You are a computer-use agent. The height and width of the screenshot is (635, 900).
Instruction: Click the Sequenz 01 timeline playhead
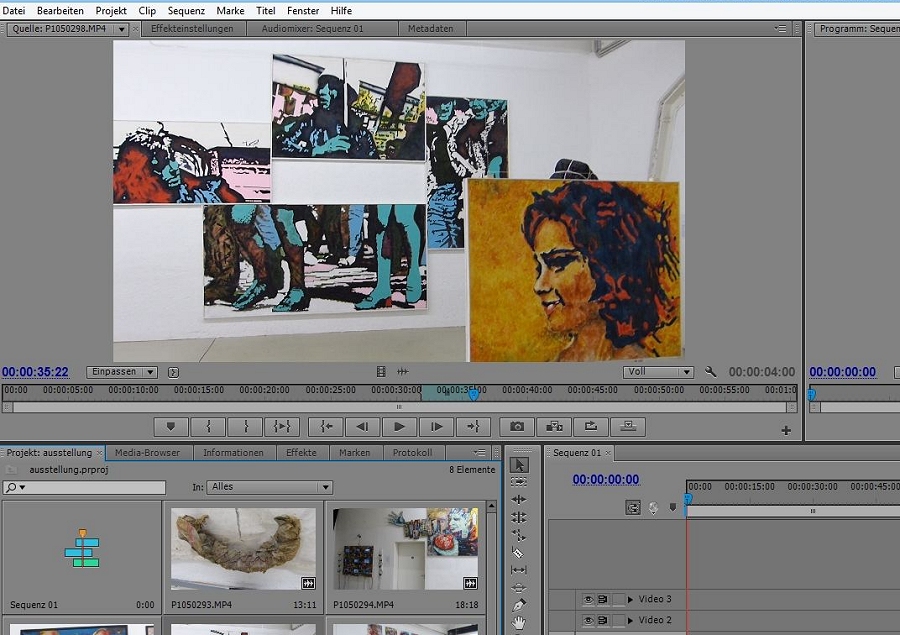688,498
